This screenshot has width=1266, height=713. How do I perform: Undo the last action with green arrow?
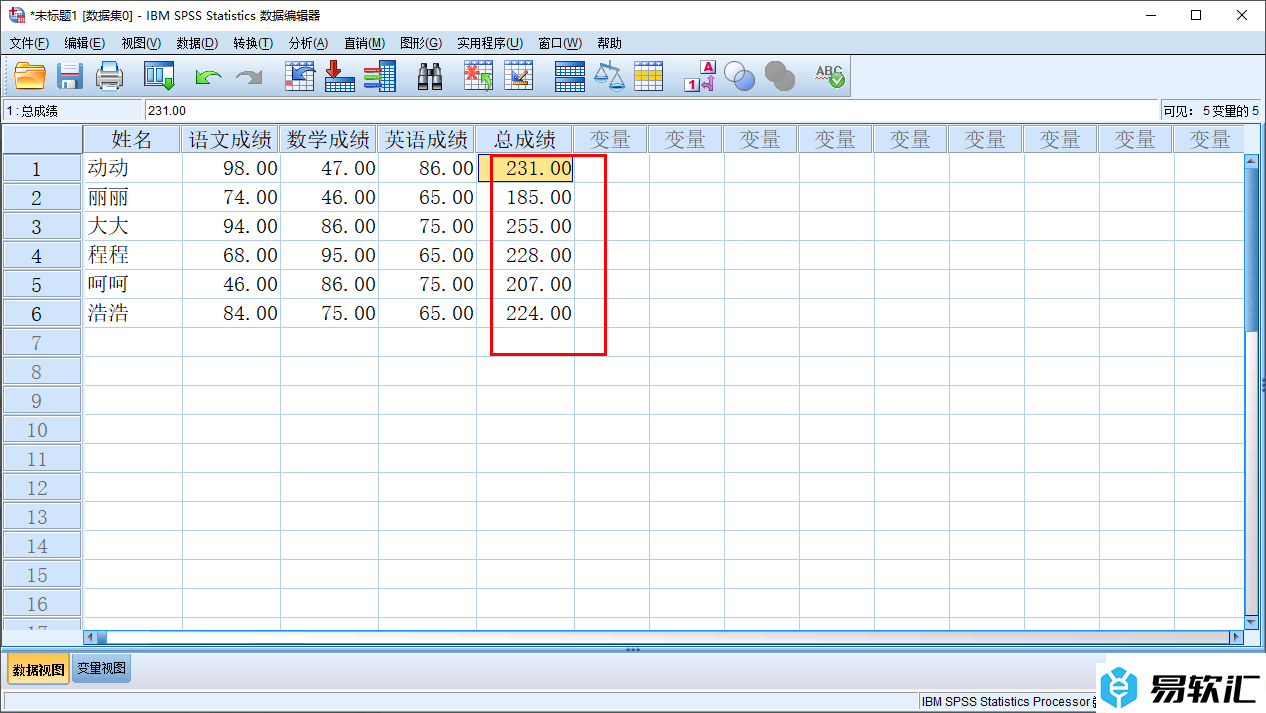208,77
